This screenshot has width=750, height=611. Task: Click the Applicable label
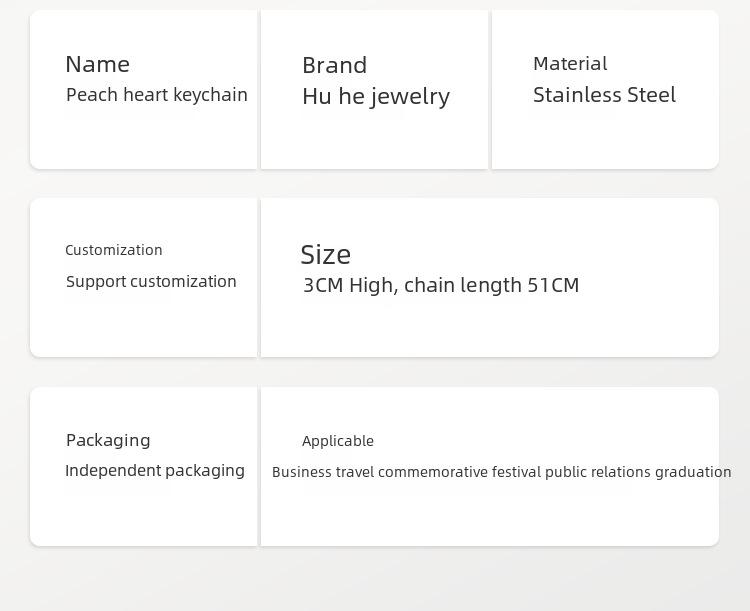click(x=338, y=441)
